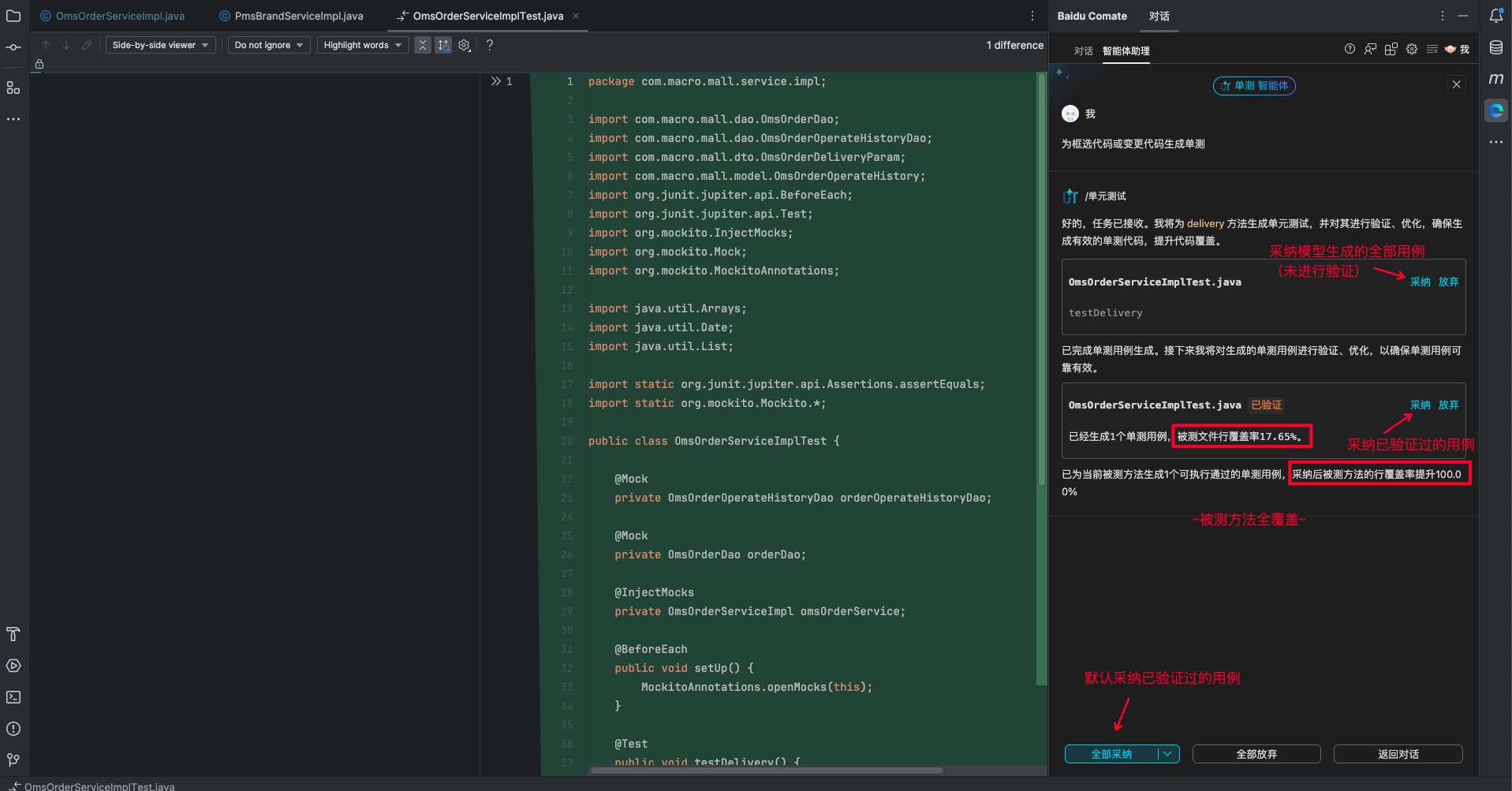Image resolution: width=1512 pixels, height=791 pixels.
Task: Click the delivery method link in the reply
Action: [1205, 224]
